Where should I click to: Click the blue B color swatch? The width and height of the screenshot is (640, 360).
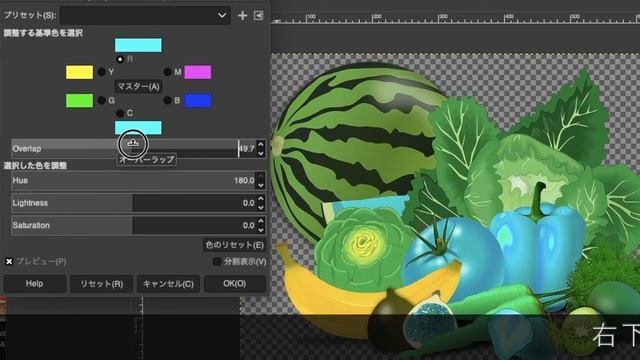click(x=198, y=100)
